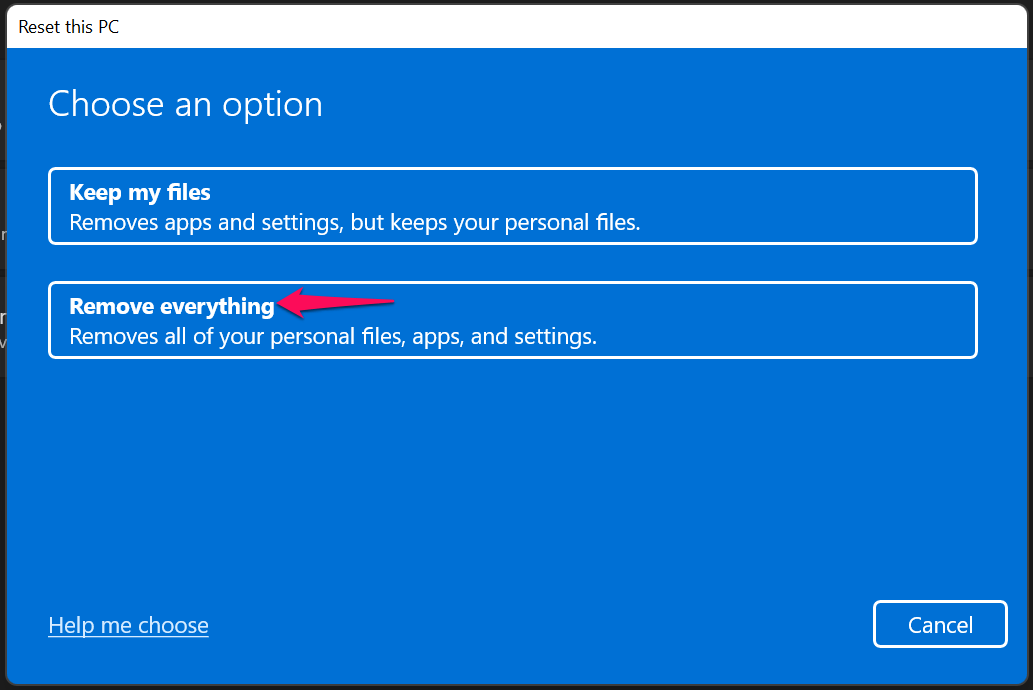Dismiss the dialog with the Cancel button

point(939,623)
